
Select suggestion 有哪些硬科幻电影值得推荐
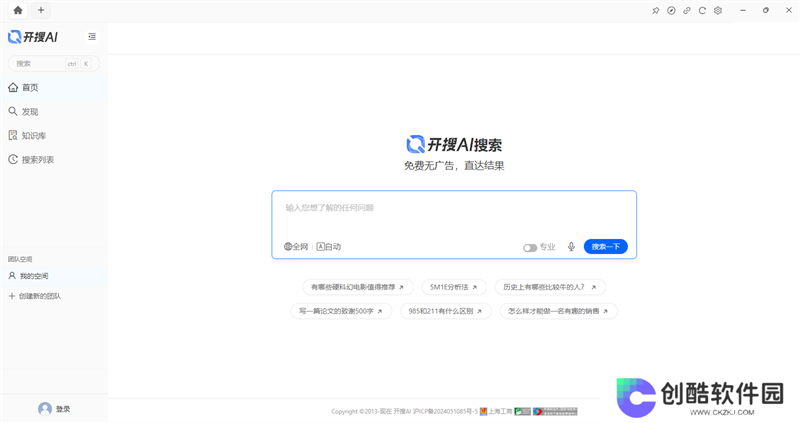pos(358,287)
